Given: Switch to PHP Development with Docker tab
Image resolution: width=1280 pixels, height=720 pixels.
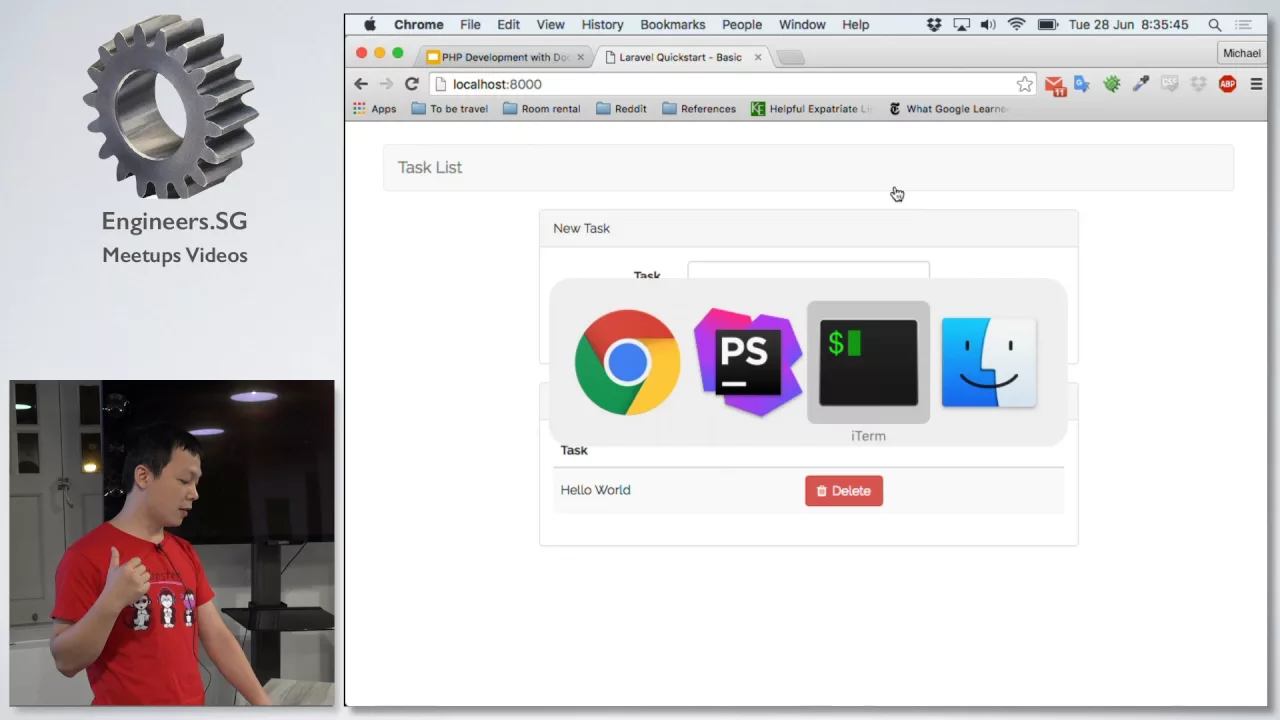Looking at the screenshot, I should coord(505,57).
